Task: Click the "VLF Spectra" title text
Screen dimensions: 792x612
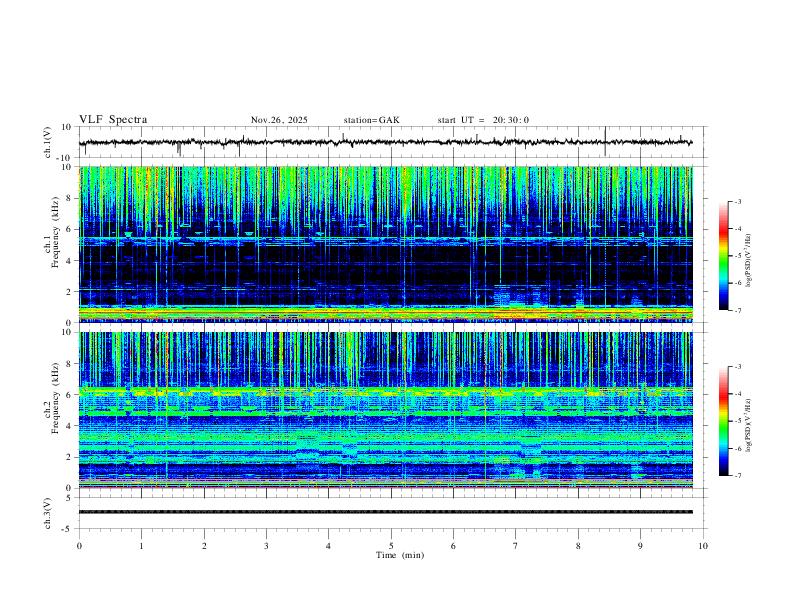Action: 113,120
